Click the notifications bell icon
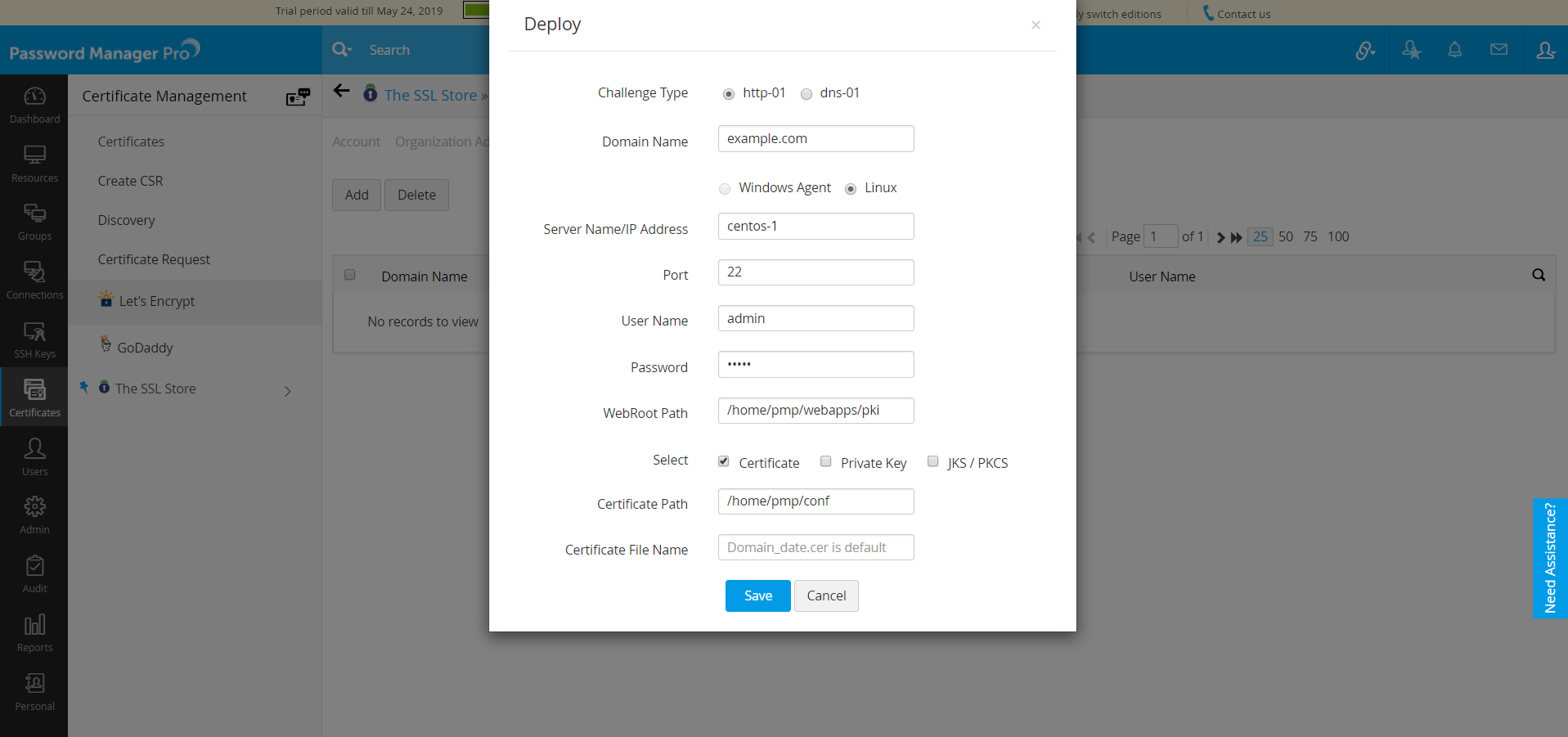 1454,50
